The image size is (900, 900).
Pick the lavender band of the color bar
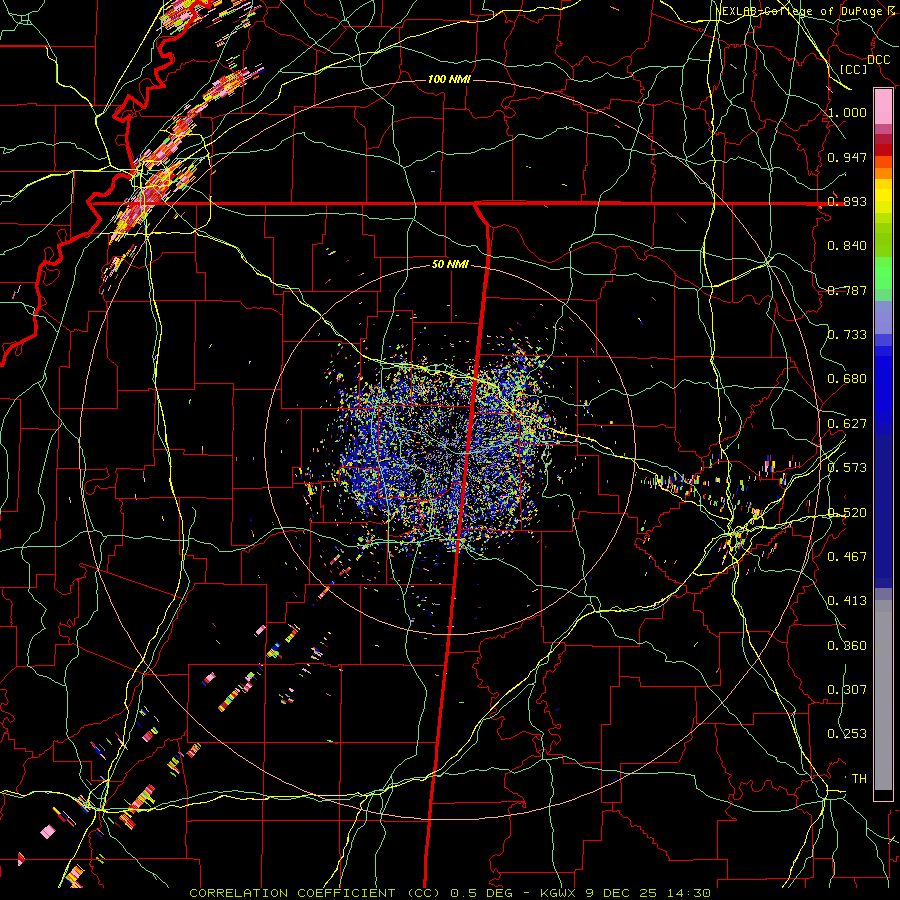(883, 317)
